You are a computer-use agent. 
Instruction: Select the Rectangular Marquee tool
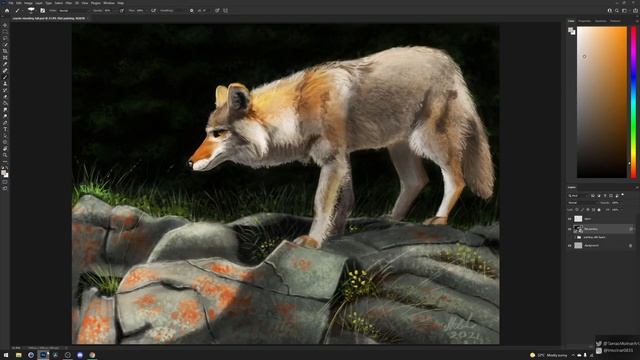(5, 32)
